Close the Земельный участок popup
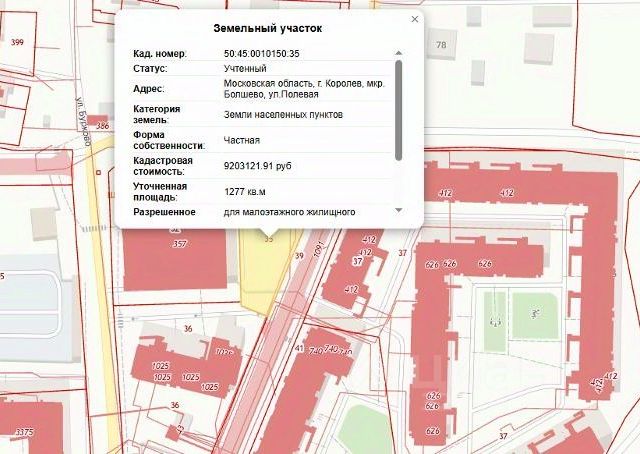This screenshot has height=454, width=640. pyautogui.click(x=415, y=19)
